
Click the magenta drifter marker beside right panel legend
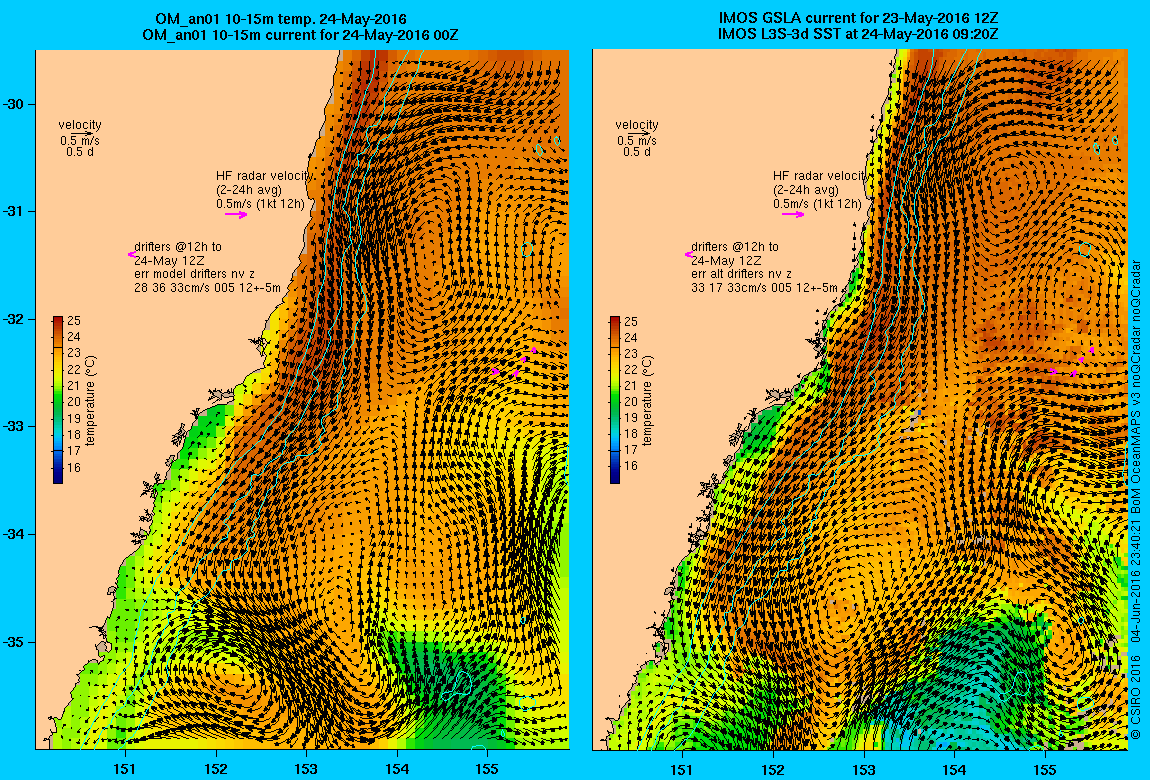[x=688, y=254]
